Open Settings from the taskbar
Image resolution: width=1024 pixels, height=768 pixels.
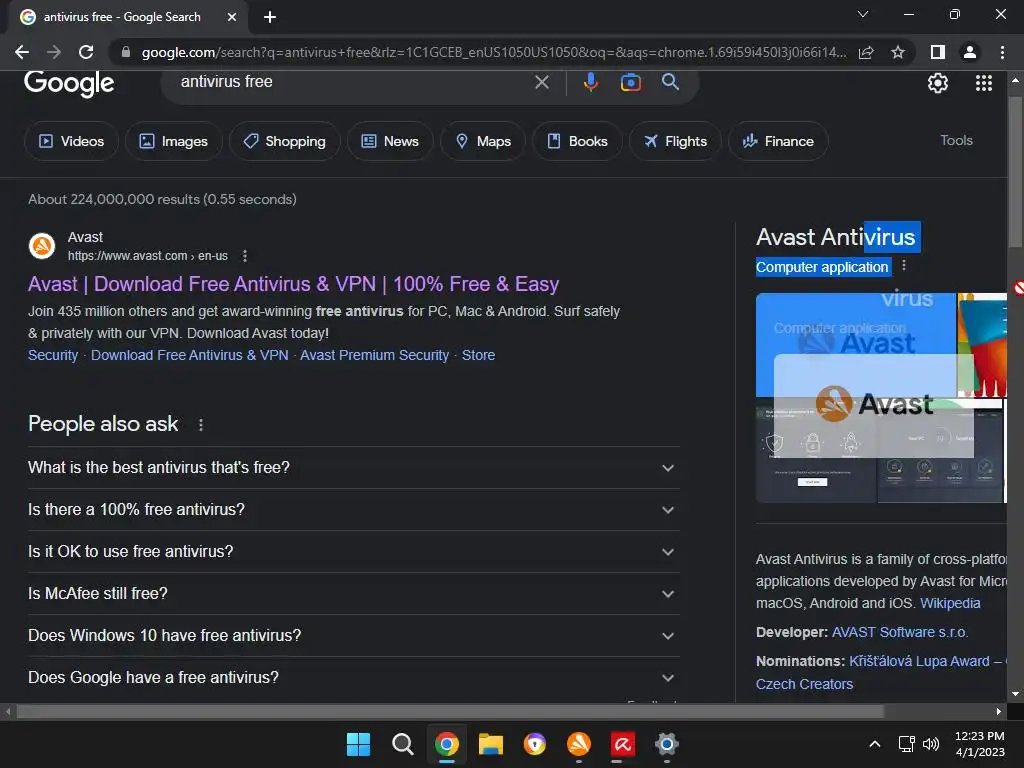pyautogui.click(x=667, y=744)
